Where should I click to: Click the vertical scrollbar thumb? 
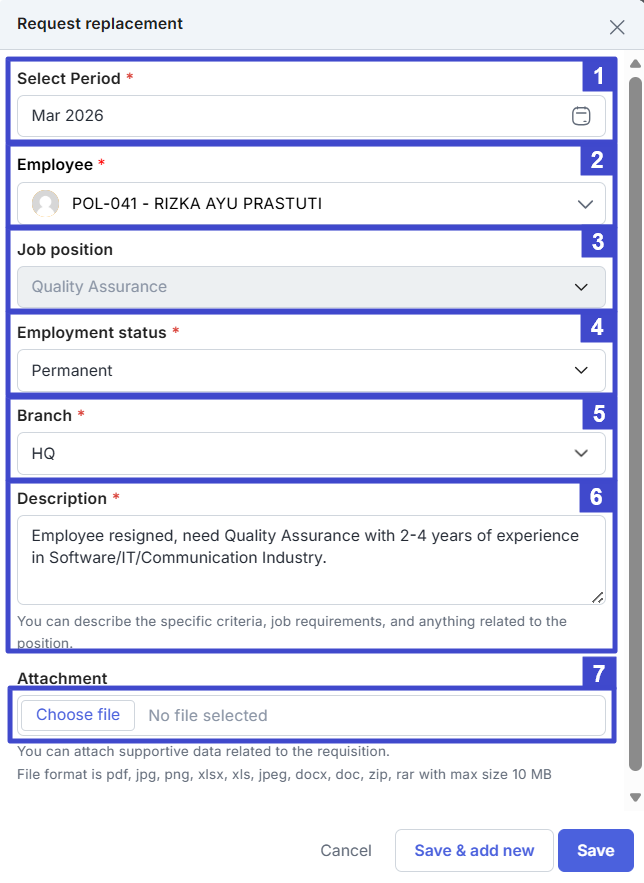[x=635, y=420]
